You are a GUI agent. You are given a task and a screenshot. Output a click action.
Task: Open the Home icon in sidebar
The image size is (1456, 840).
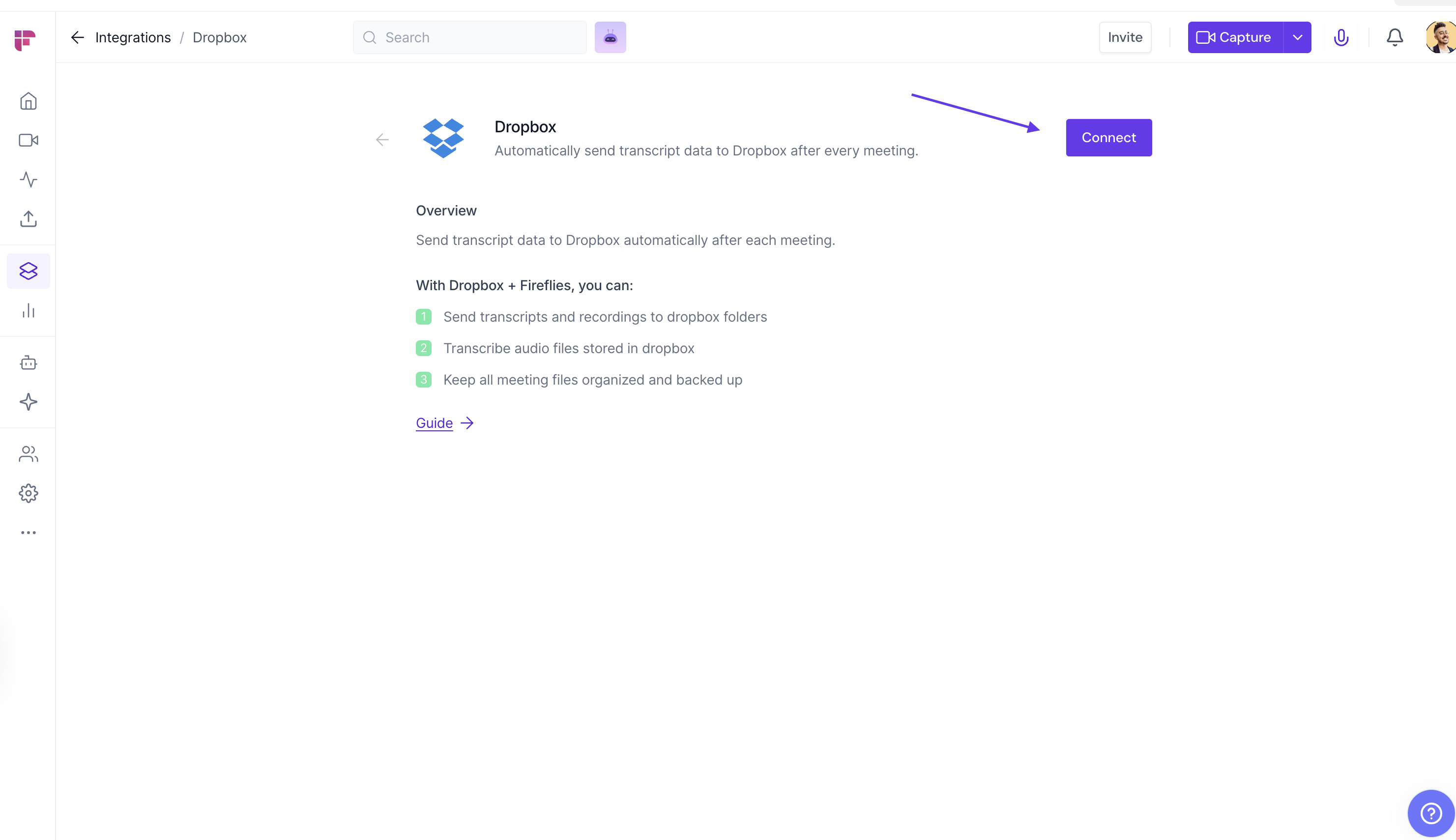pos(28,101)
